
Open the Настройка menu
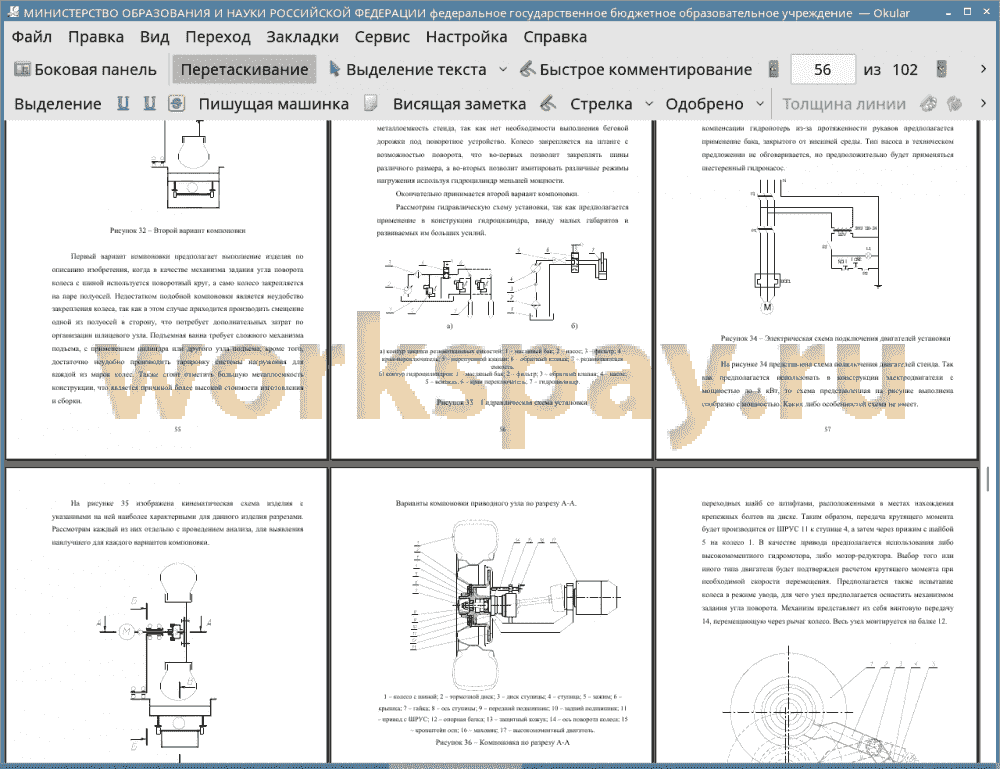(x=466, y=37)
